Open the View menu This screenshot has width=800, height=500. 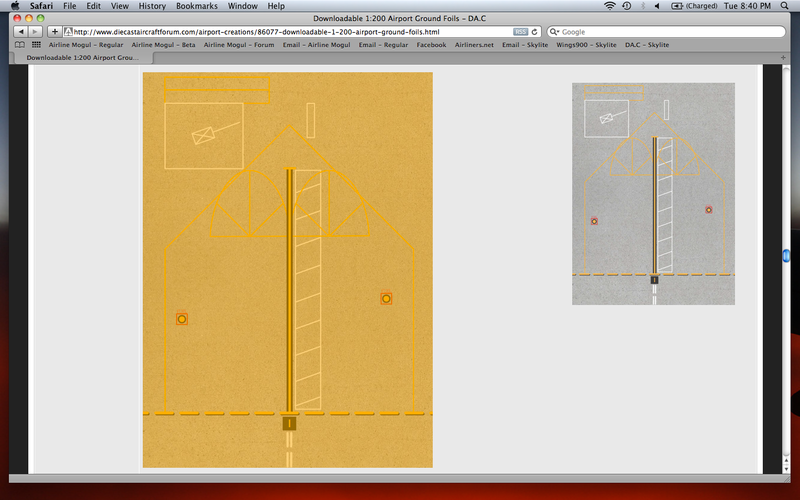pyautogui.click(x=119, y=6)
